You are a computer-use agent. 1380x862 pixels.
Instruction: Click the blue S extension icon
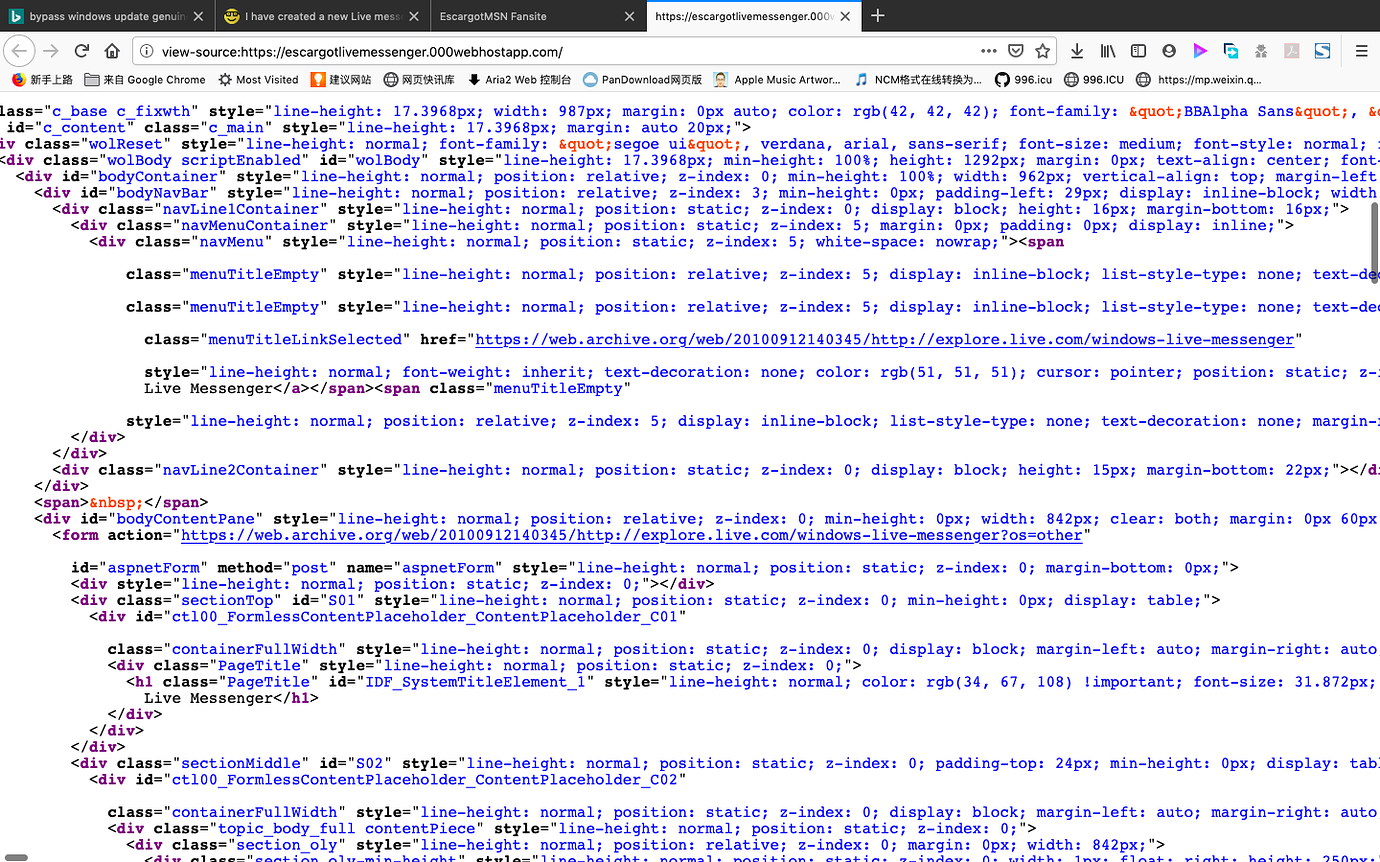click(1322, 51)
